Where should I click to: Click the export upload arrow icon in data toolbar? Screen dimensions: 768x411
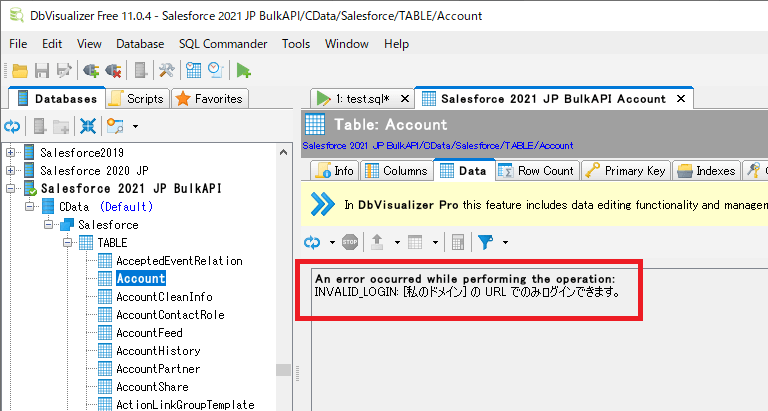click(377, 242)
